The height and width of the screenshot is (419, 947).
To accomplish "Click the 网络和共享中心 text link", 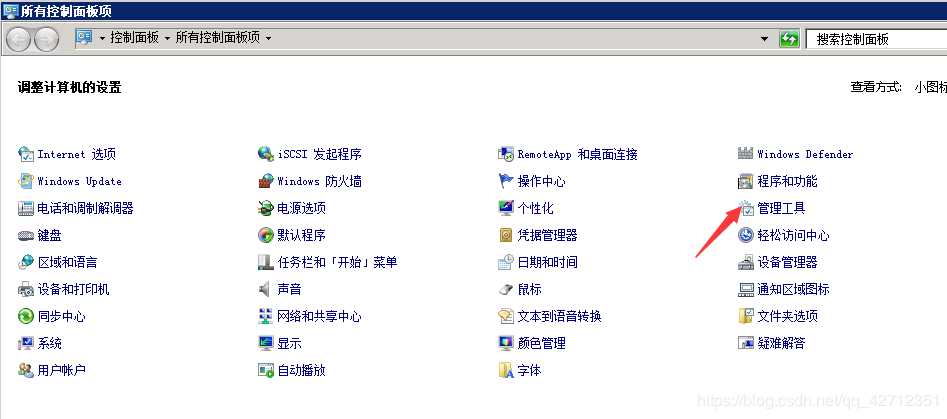I will (319, 316).
